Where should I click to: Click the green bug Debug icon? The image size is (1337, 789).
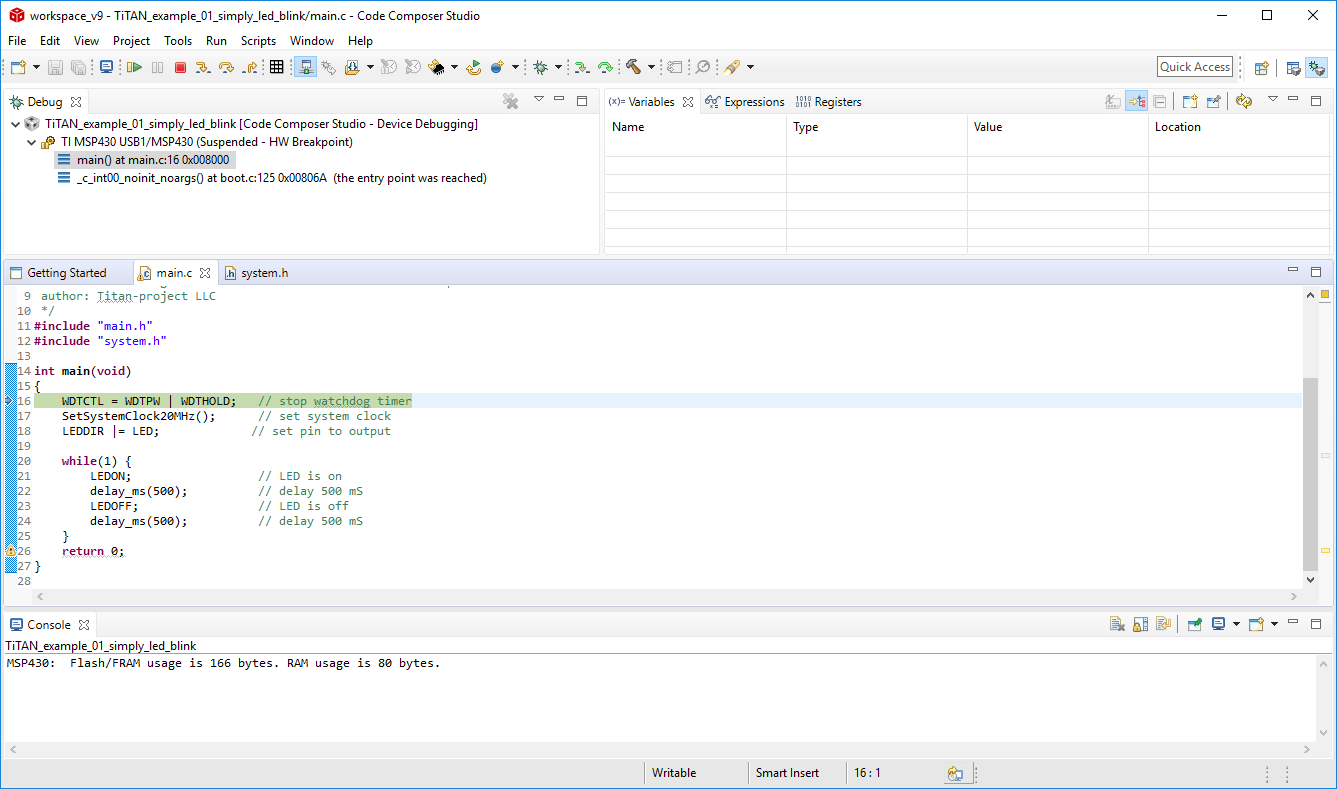coord(540,67)
